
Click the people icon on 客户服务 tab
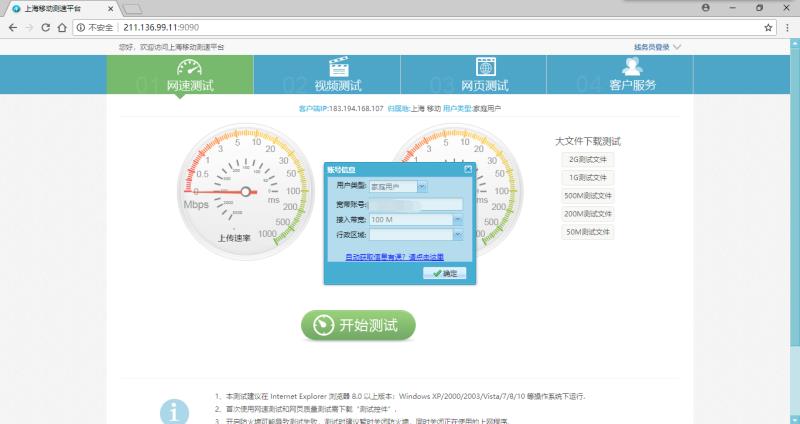632,66
